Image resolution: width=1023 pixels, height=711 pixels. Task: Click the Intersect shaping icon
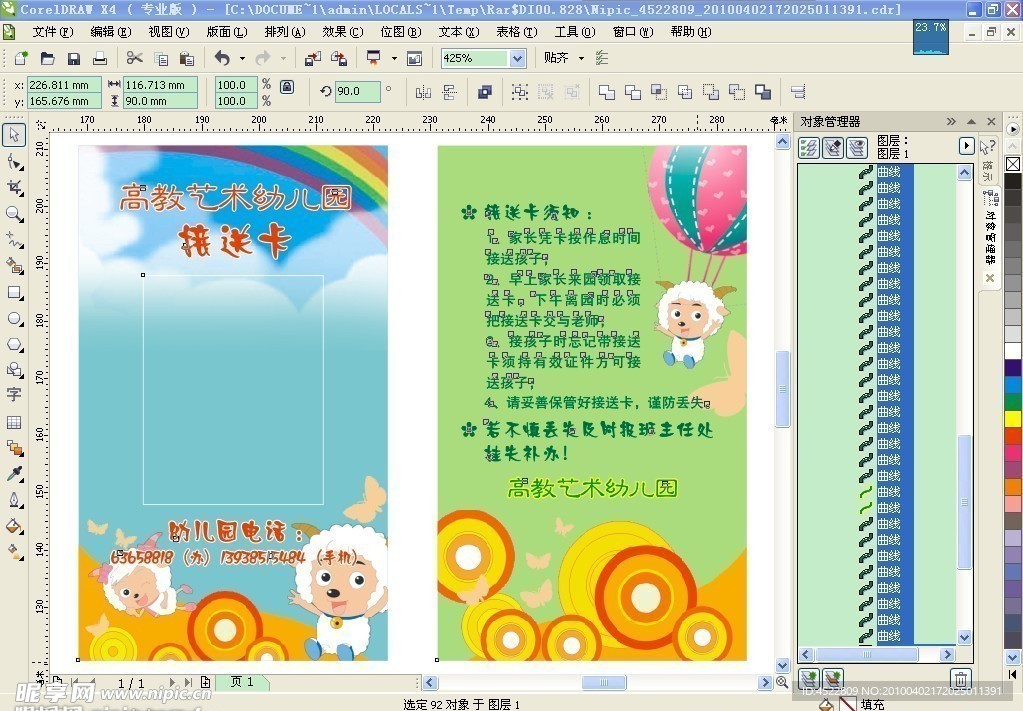click(658, 92)
